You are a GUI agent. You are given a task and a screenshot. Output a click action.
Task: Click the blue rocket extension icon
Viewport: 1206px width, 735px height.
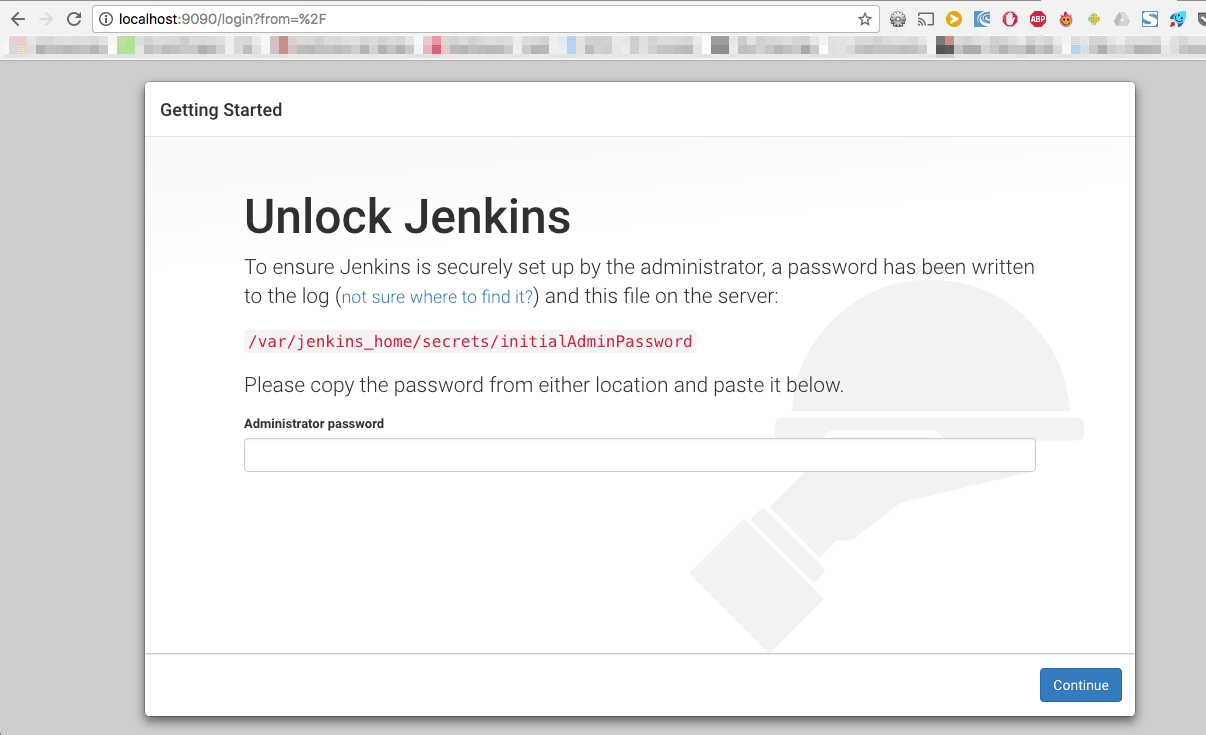1178,19
